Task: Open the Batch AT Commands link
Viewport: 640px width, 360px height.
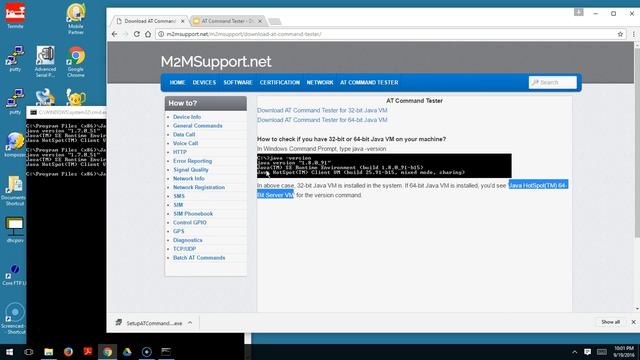Action: 199,258
